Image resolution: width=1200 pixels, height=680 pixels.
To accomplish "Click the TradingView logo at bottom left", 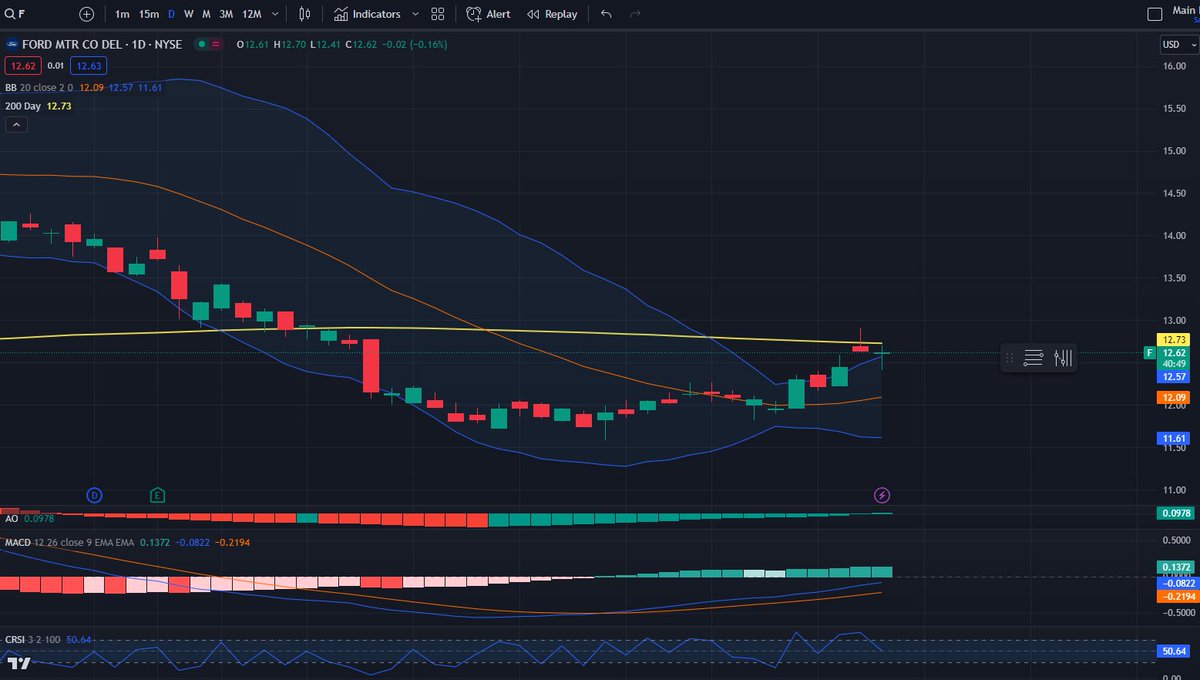I will pyautogui.click(x=18, y=663).
